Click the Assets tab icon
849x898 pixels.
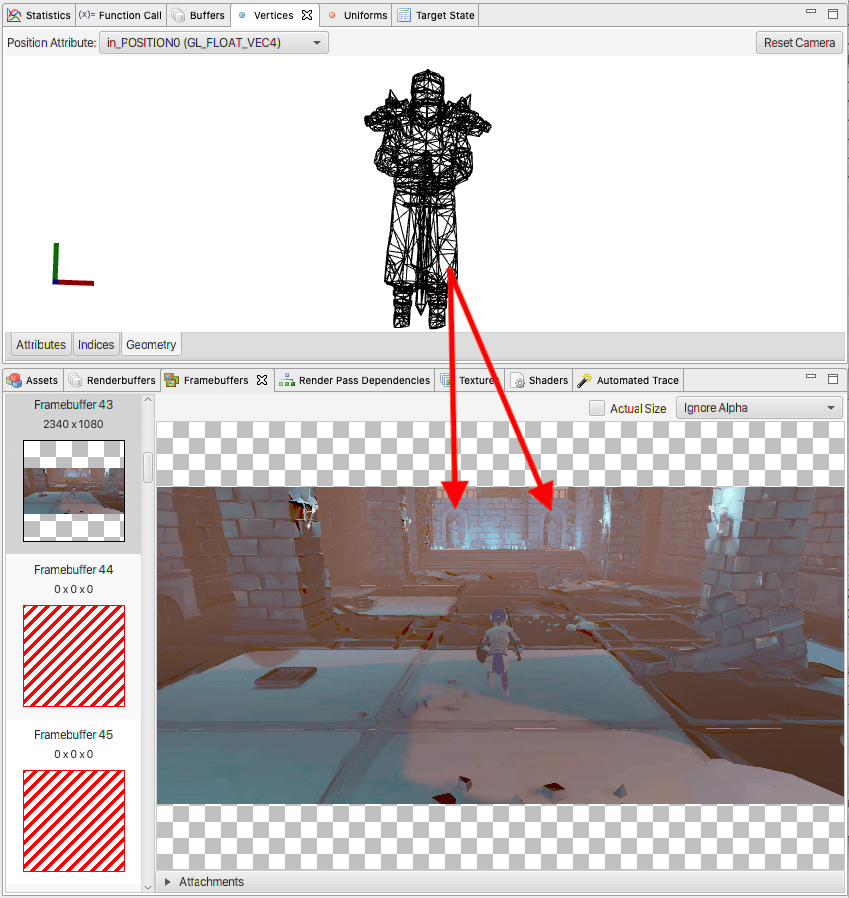click(14, 380)
